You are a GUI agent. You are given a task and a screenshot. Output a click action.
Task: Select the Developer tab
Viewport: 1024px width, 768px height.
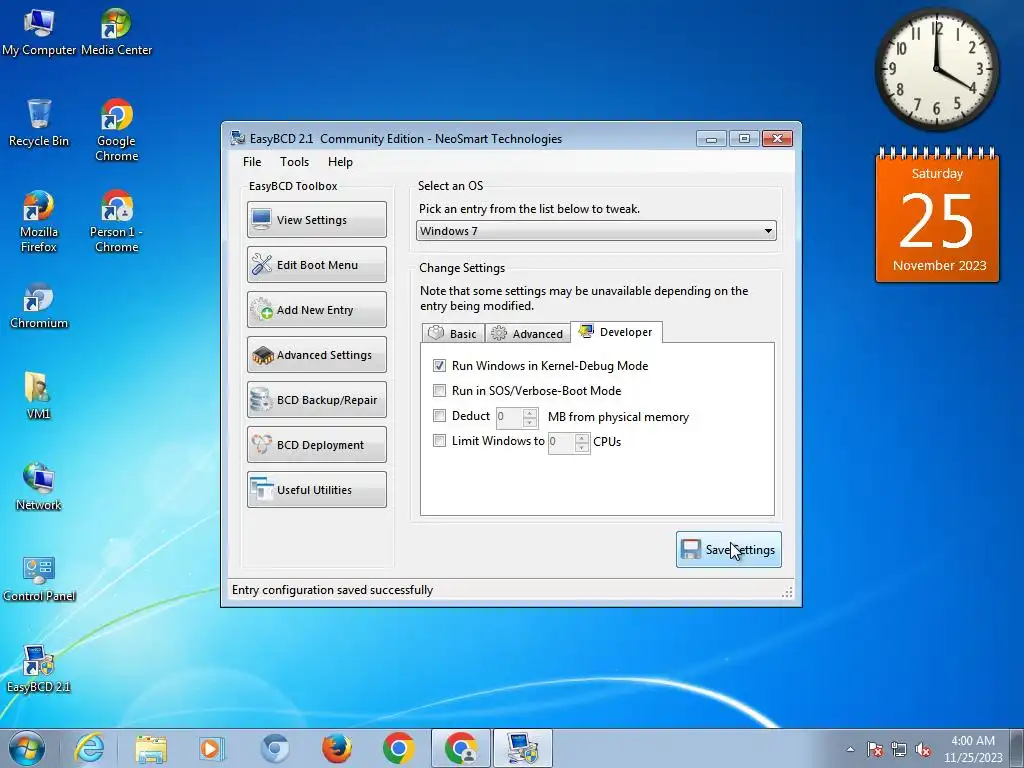pyautogui.click(x=616, y=332)
